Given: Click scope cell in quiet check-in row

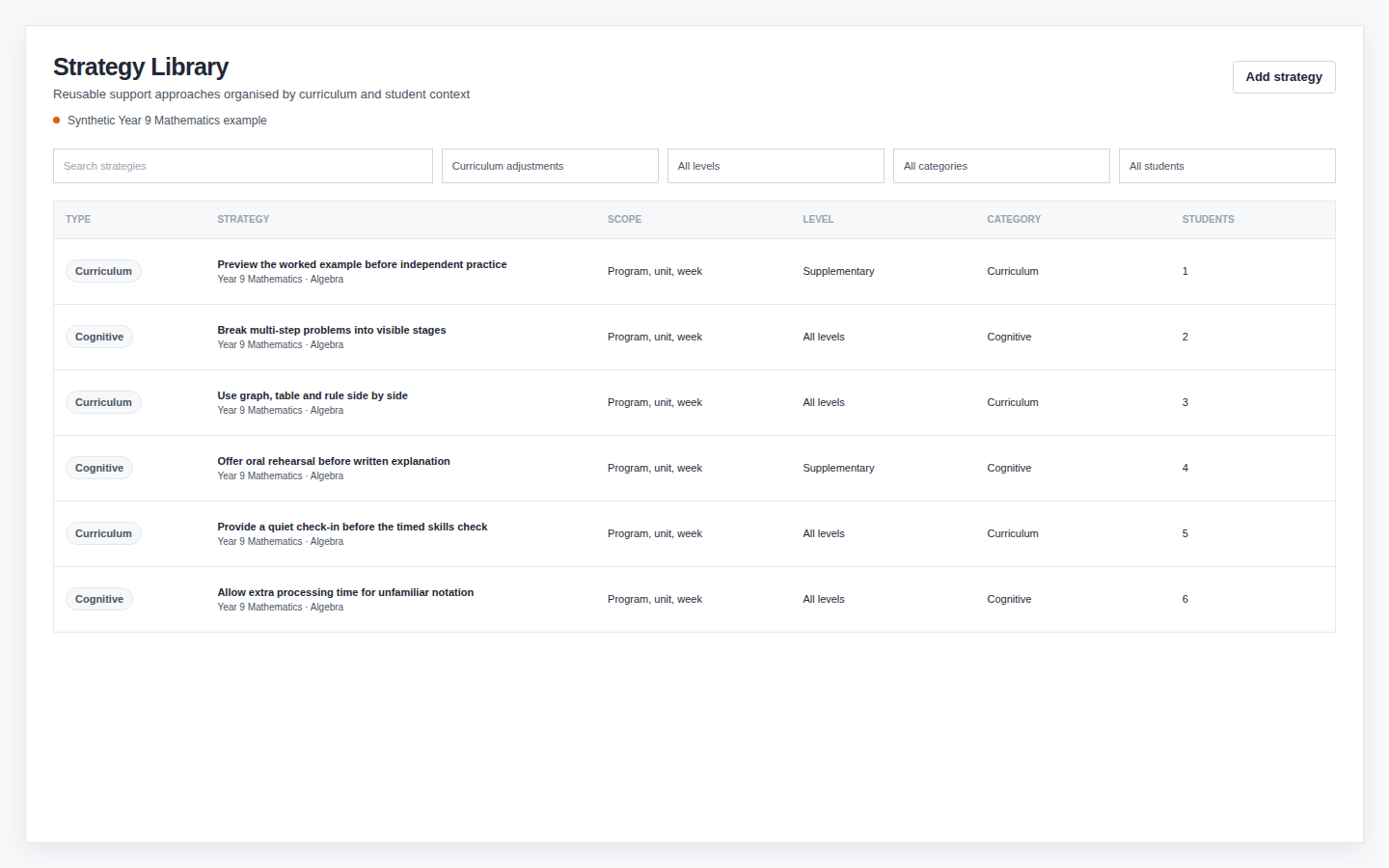Looking at the screenshot, I should (655, 534).
